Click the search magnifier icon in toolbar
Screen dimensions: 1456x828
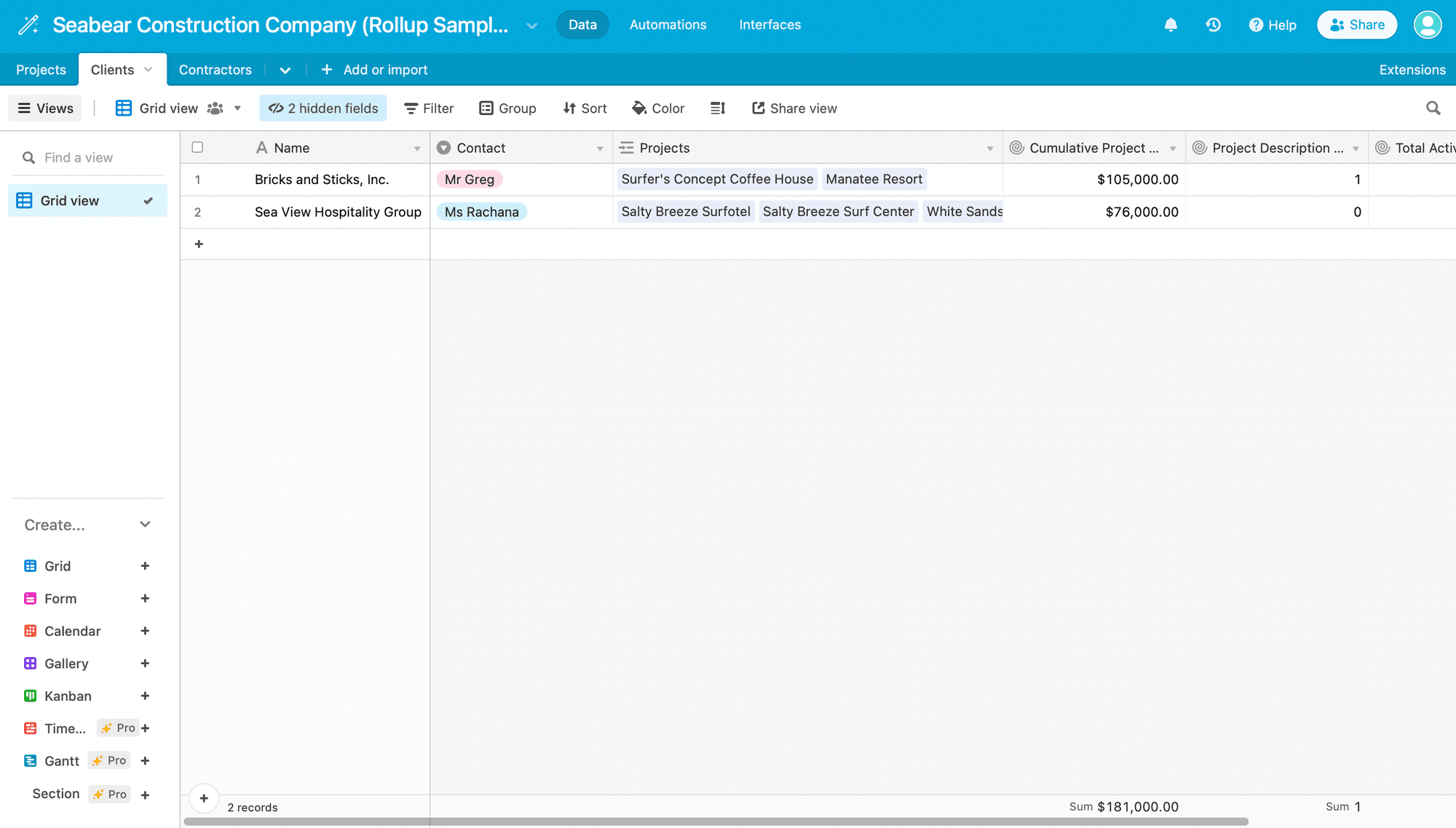coord(1433,108)
